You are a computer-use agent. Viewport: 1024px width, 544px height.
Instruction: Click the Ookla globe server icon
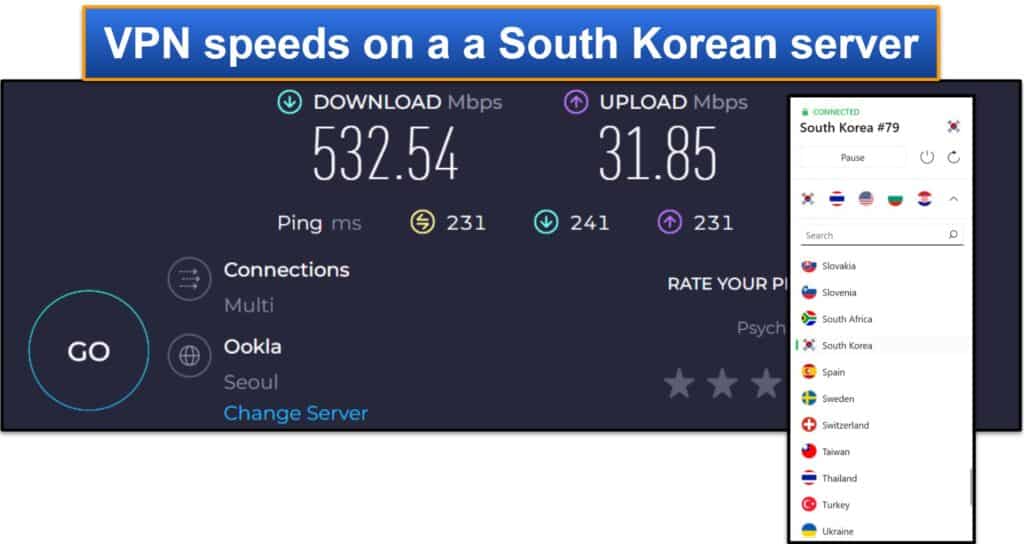point(189,355)
